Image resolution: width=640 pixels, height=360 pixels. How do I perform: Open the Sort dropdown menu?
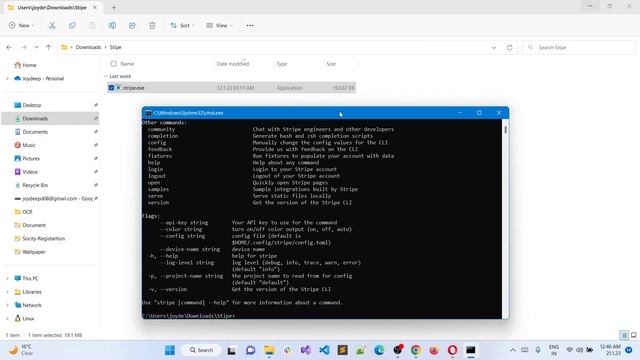click(182, 25)
